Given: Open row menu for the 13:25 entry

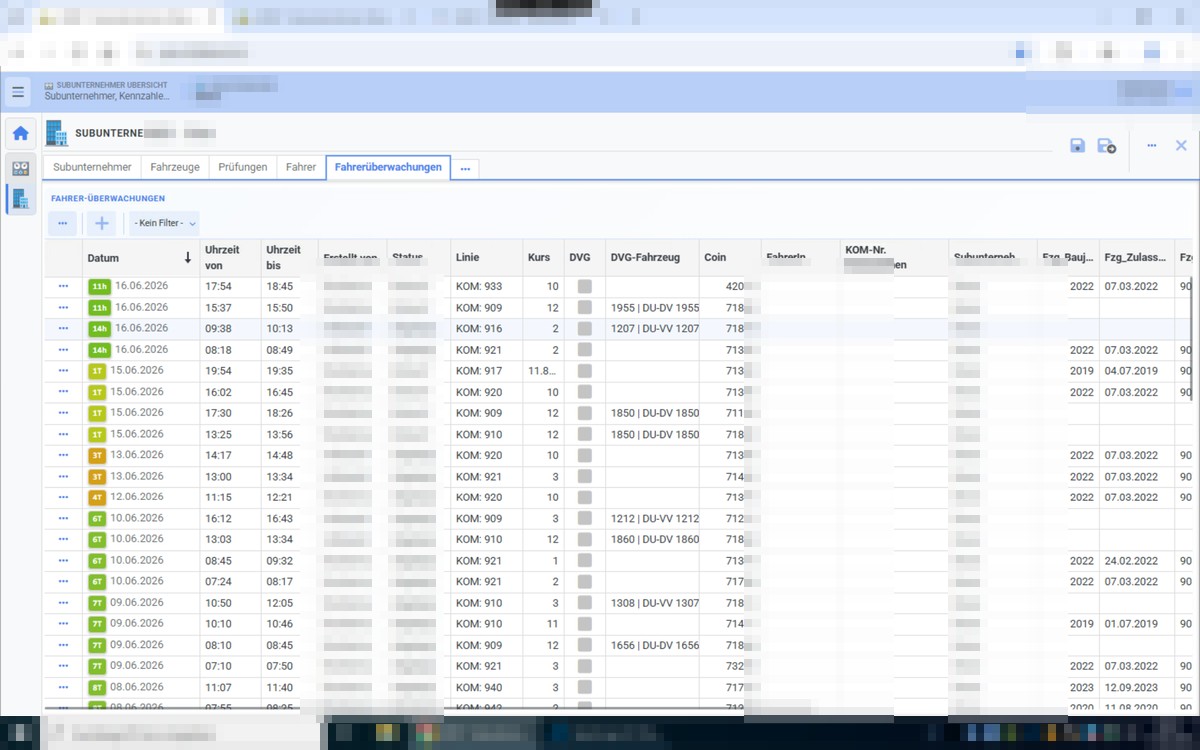Looking at the screenshot, I should (63, 434).
